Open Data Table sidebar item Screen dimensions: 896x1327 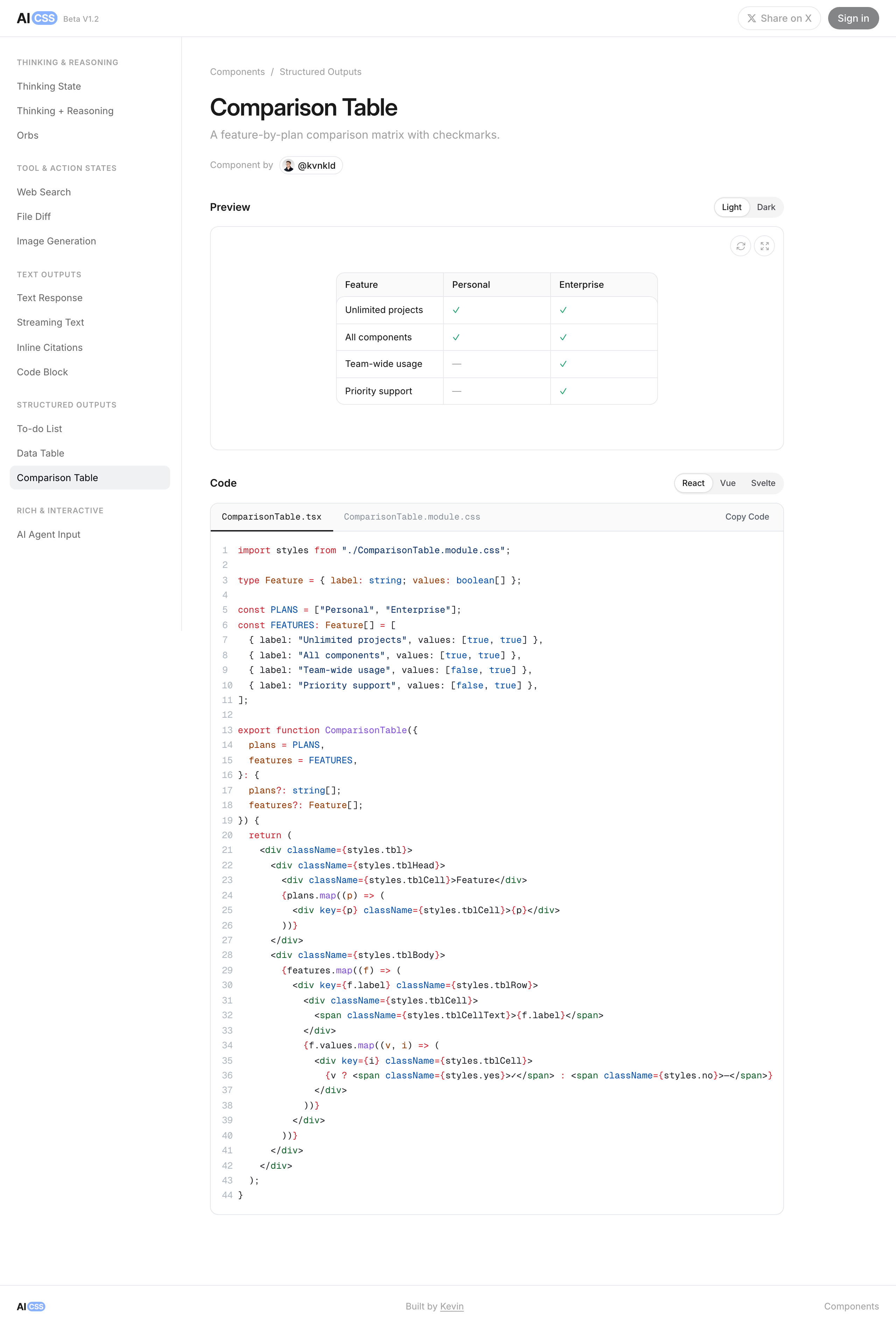pyautogui.click(x=90, y=453)
